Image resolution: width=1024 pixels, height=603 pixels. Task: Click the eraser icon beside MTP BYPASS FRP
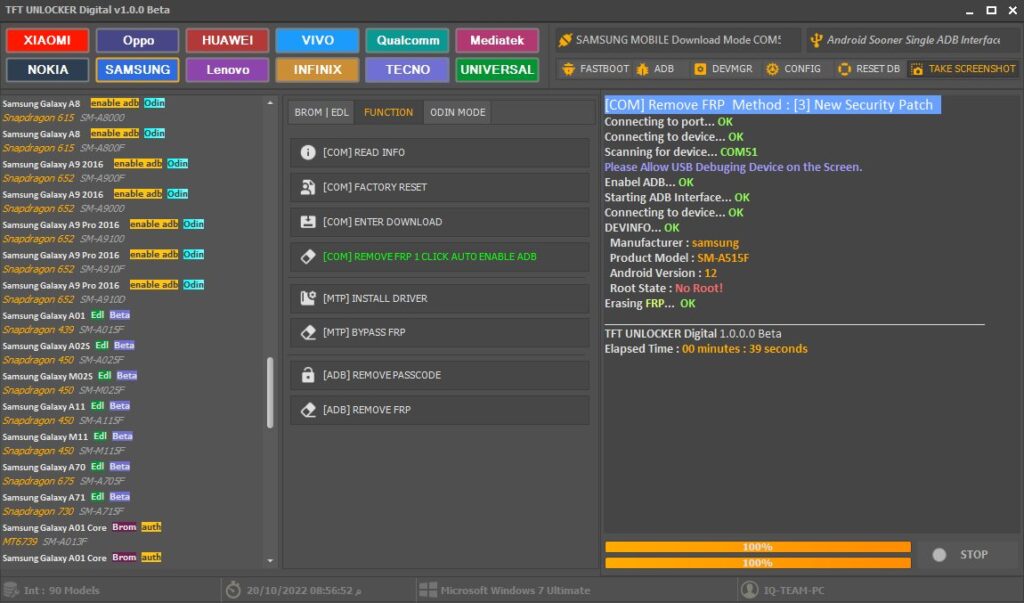coord(308,332)
